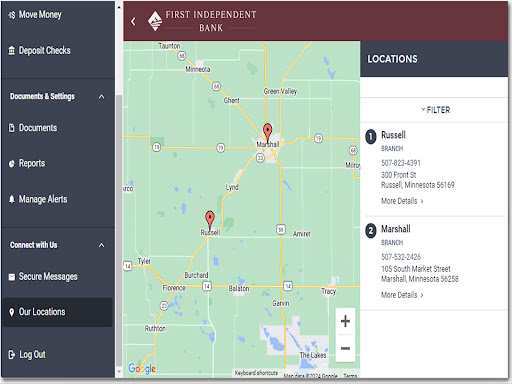Click the Deposit Checks bank icon
The image size is (512, 384).
[12, 51]
